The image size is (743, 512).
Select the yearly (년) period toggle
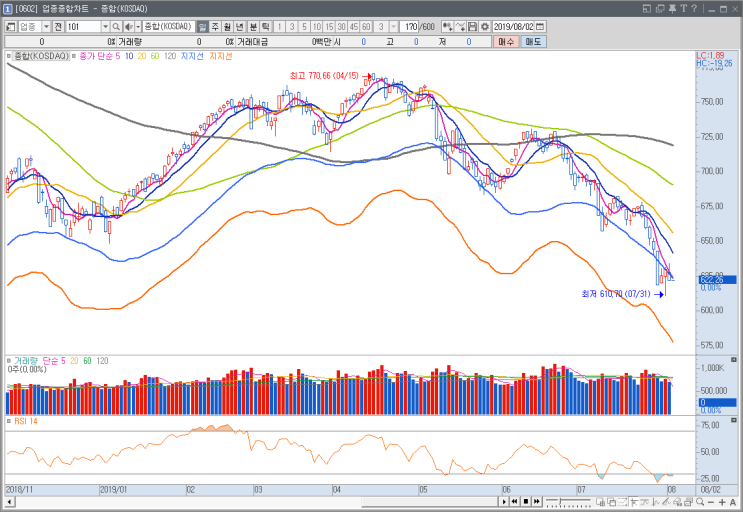tap(240, 27)
